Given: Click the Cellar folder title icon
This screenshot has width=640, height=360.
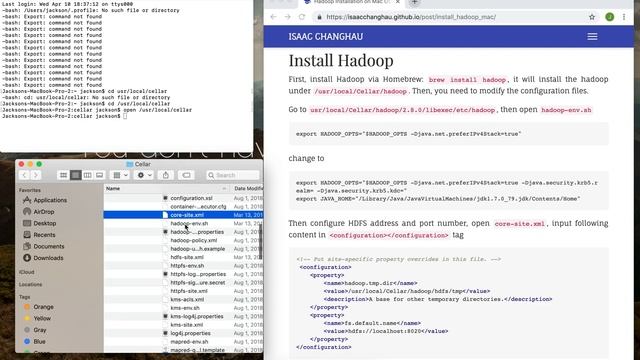Looking at the screenshot, I should coord(130,164).
